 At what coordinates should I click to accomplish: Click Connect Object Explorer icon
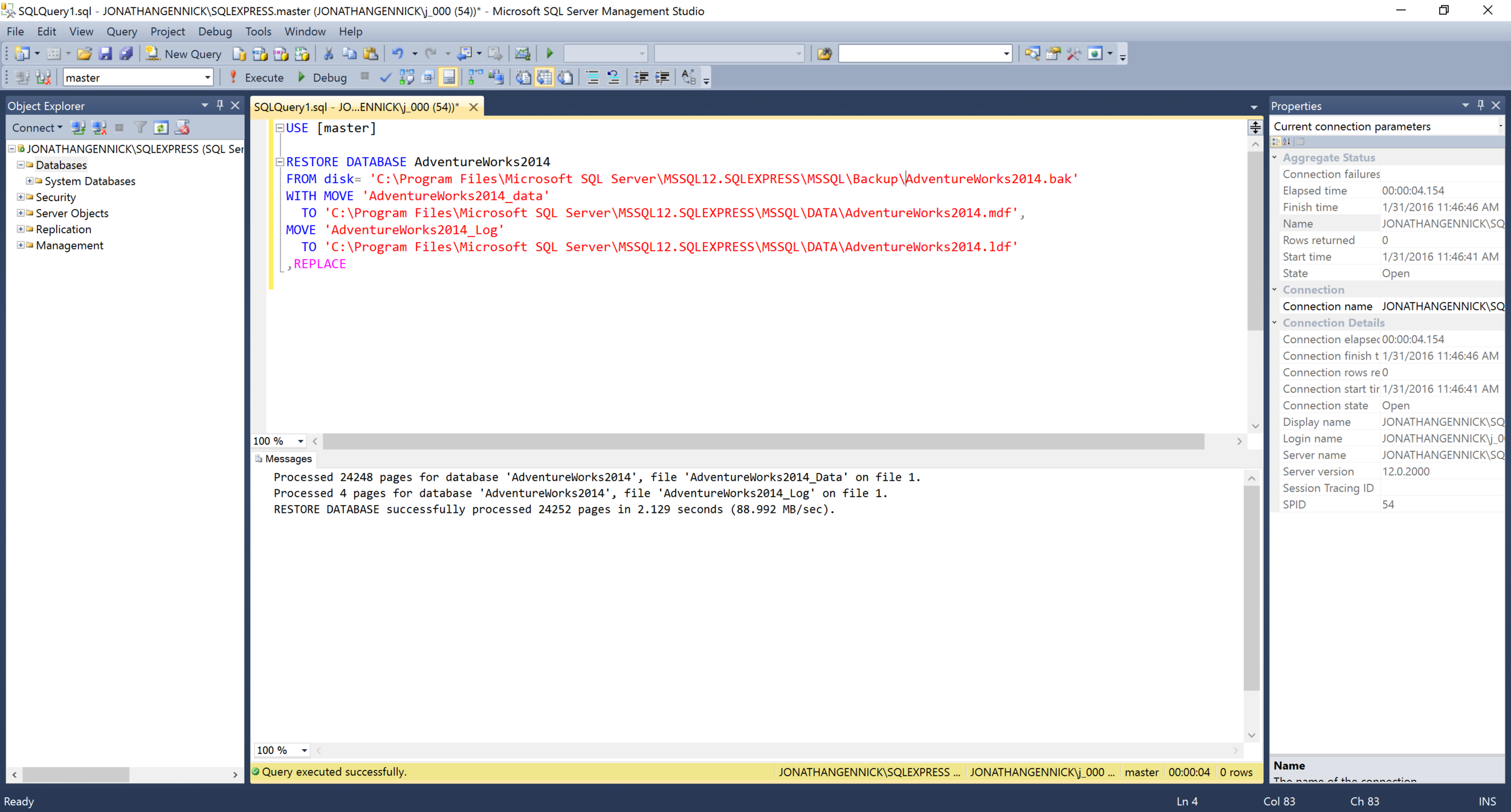pyautogui.click(x=78, y=127)
